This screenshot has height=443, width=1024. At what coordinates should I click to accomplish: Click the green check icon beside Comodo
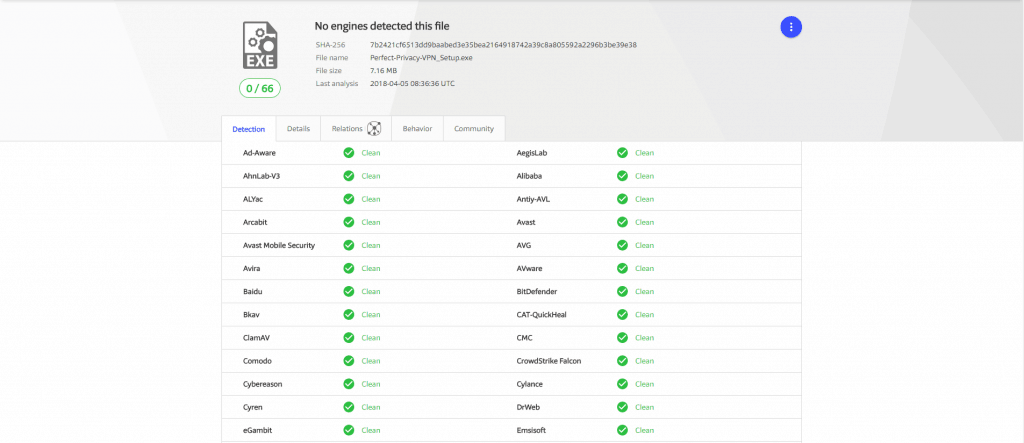[x=349, y=361]
